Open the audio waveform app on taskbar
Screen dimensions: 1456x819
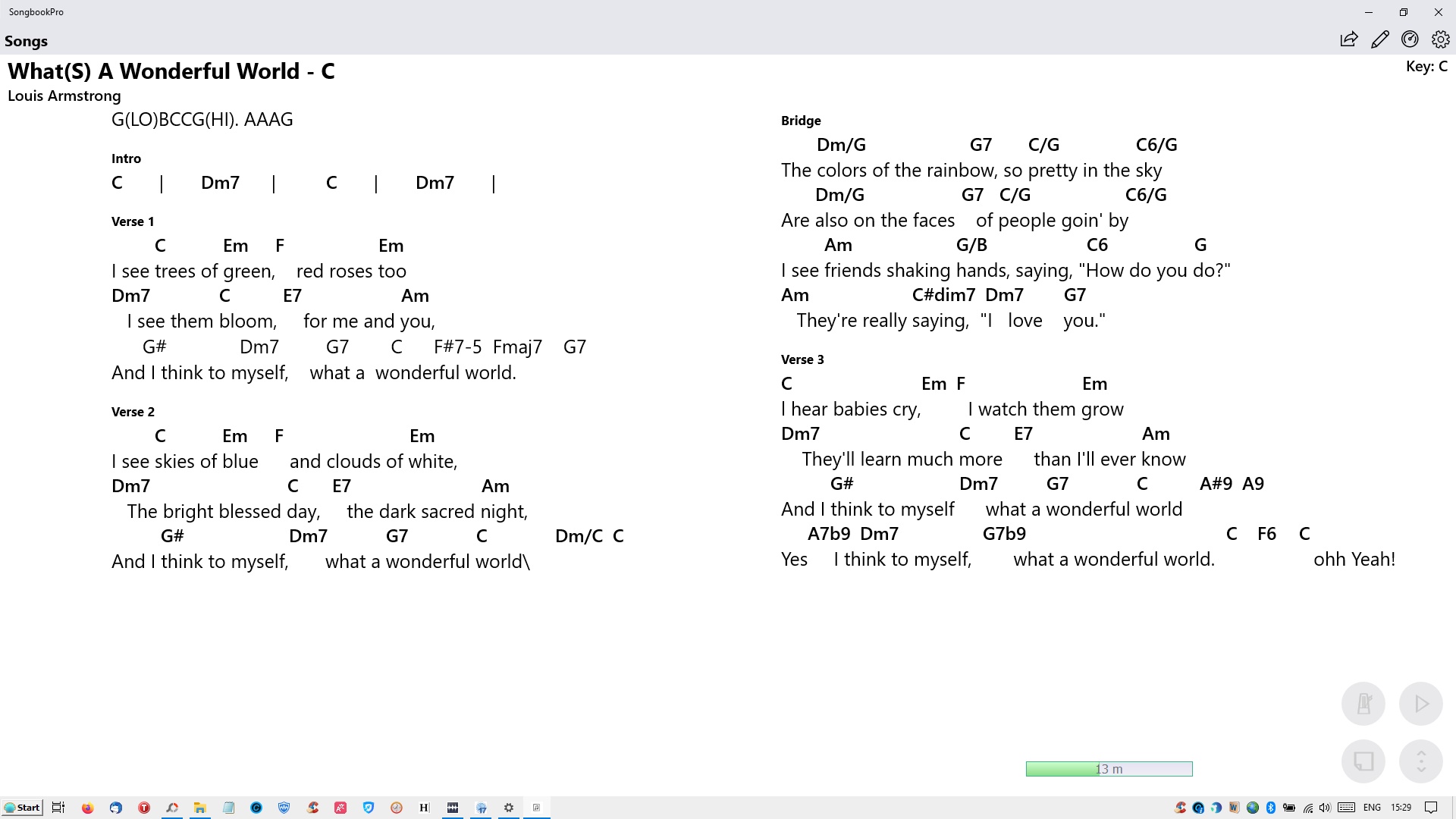pyautogui.click(x=453, y=808)
